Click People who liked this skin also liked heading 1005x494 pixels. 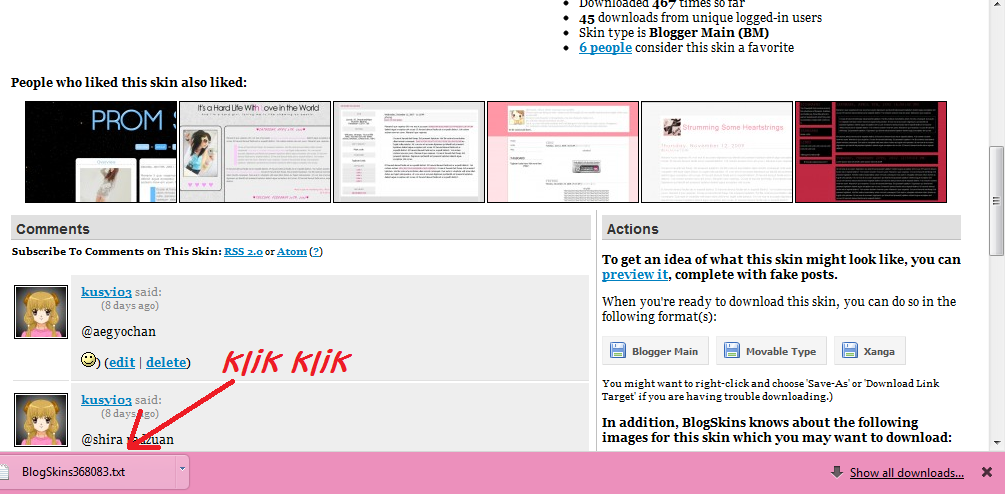129,83
